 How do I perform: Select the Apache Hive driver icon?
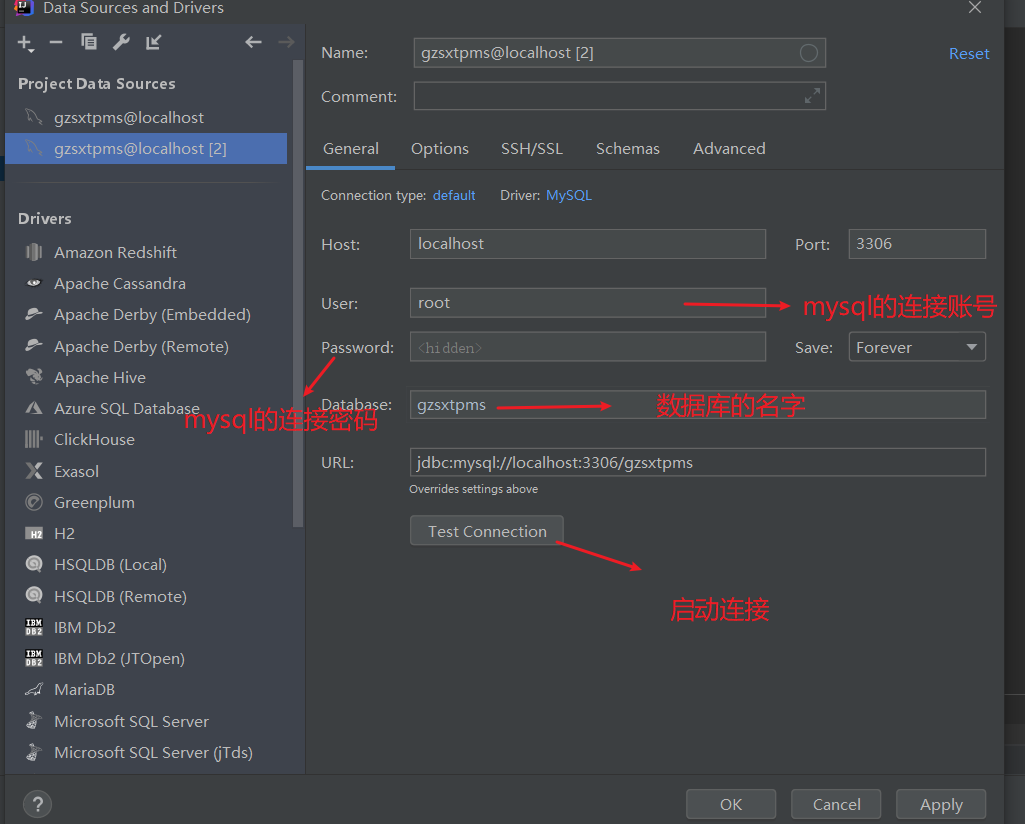(x=34, y=377)
